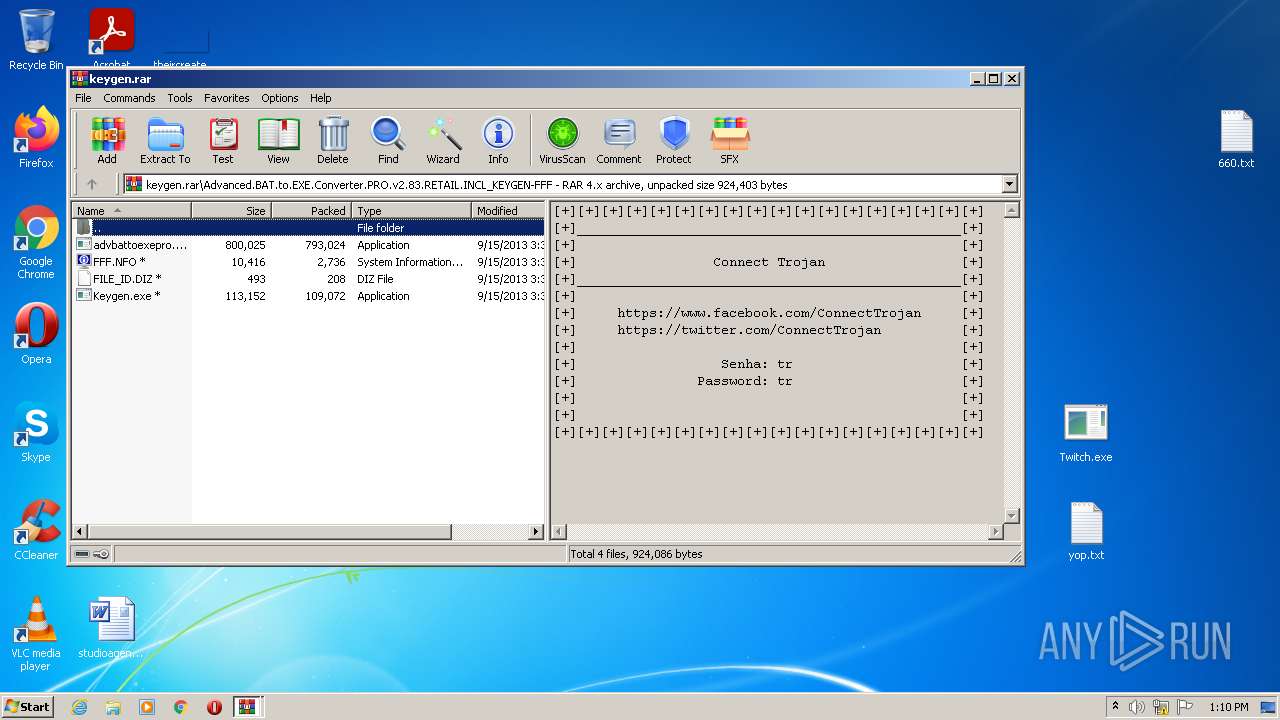Click the SFX toolbar icon

click(730, 140)
